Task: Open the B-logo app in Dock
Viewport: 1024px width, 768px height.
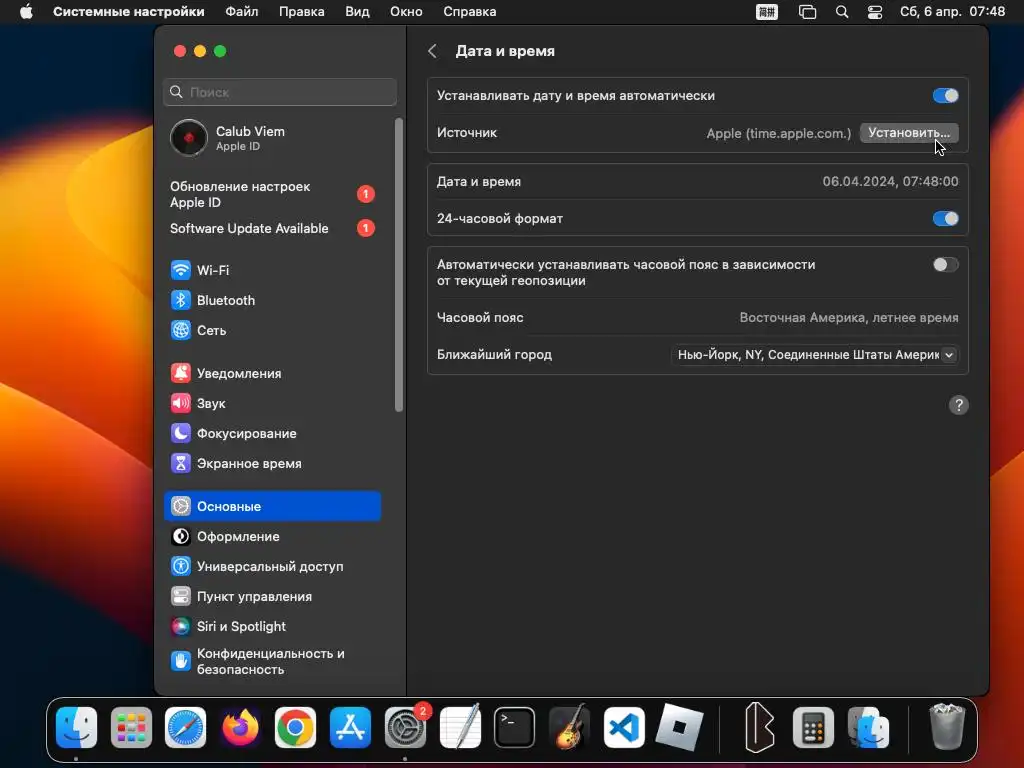Action: tap(760, 728)
